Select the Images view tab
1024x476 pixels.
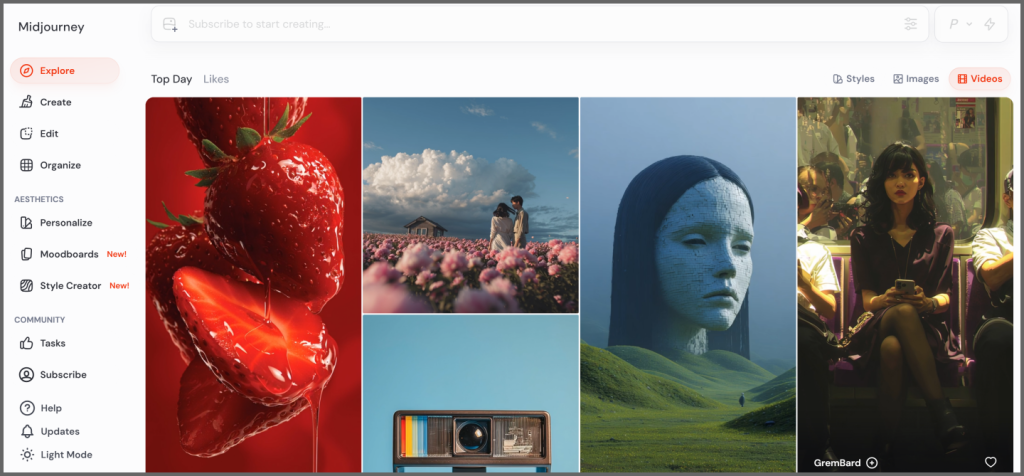[916, 79]
